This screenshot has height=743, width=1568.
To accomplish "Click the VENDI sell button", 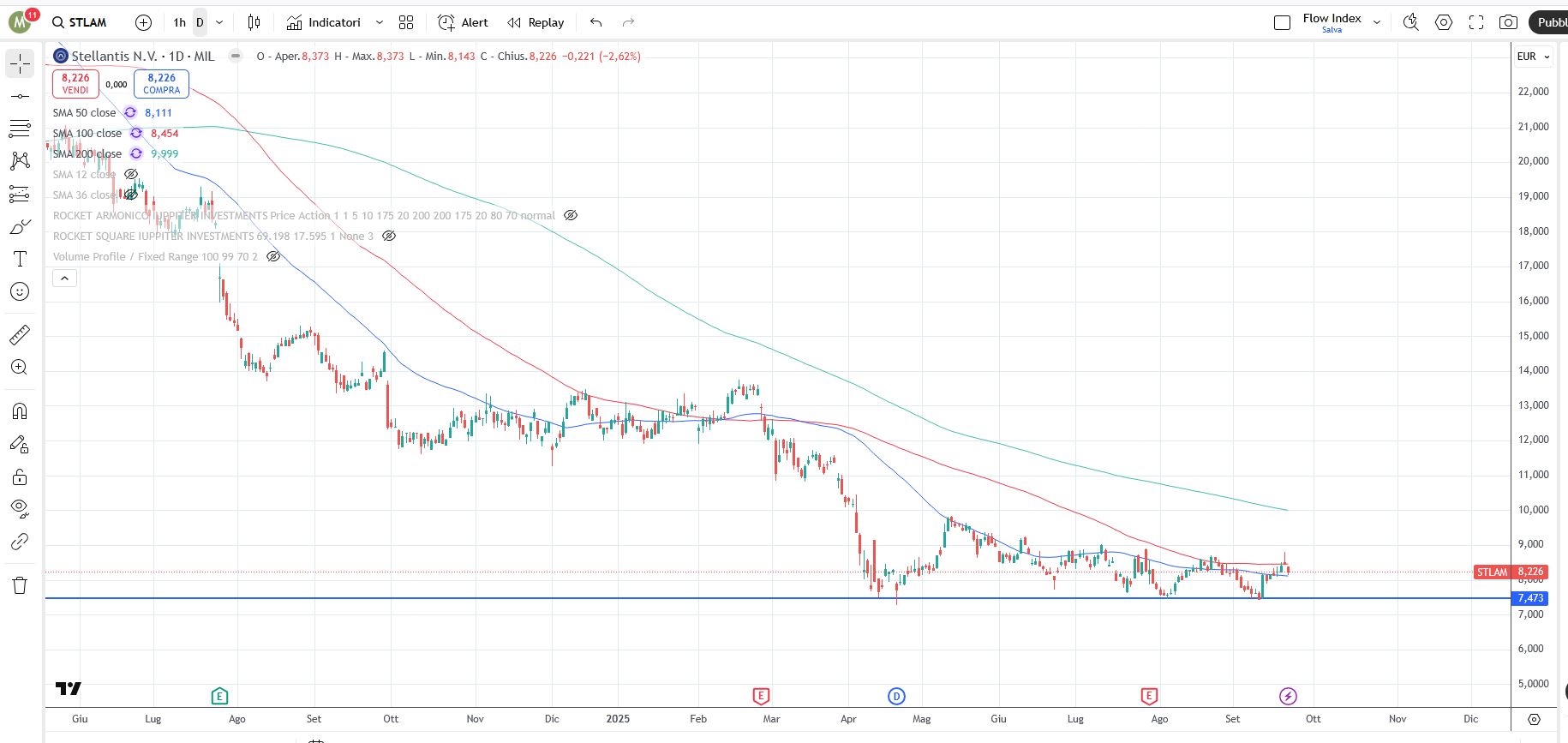I will [x=75, y=83].
